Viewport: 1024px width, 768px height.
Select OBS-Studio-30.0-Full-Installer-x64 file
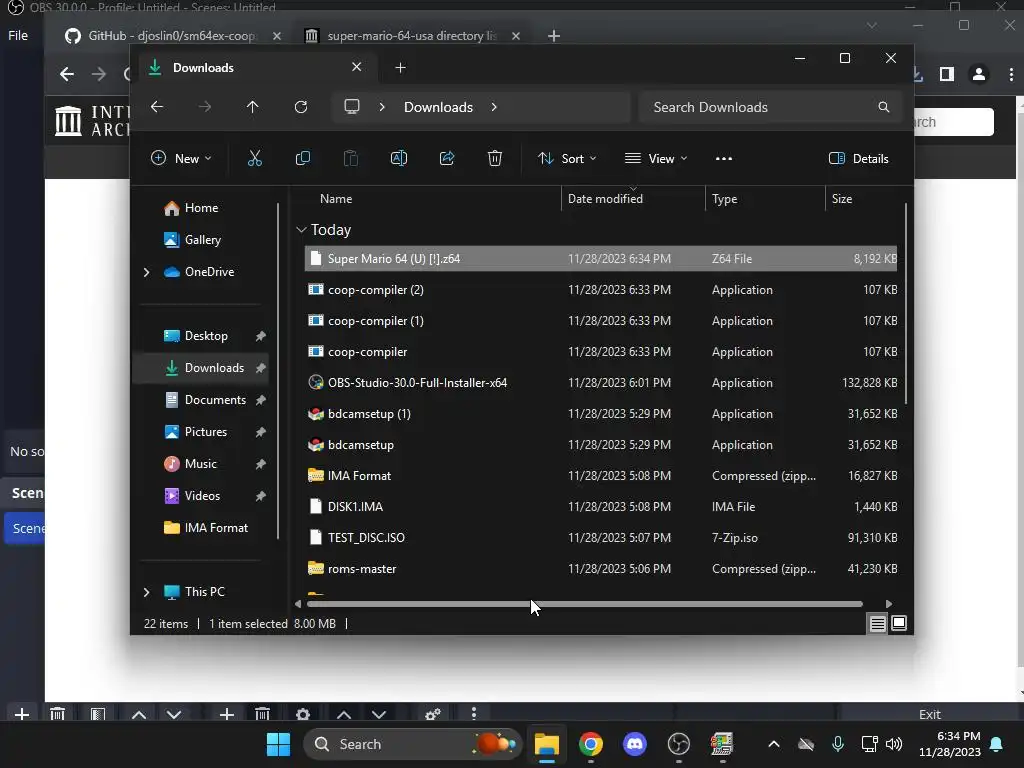tap(601, 383)
